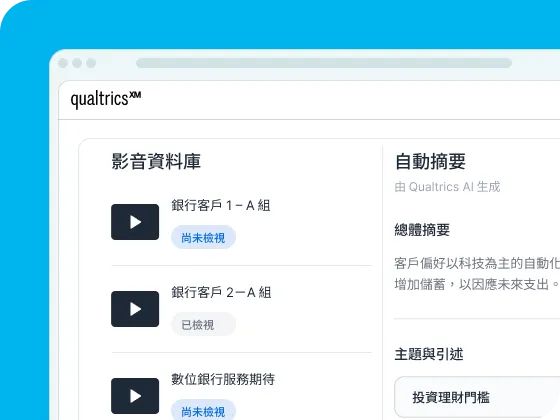Viewport: 560px width, 420px height.
Task: Open the 投資理財門檻 topic card
Action: pyautogui.click(x=477, y=397)
